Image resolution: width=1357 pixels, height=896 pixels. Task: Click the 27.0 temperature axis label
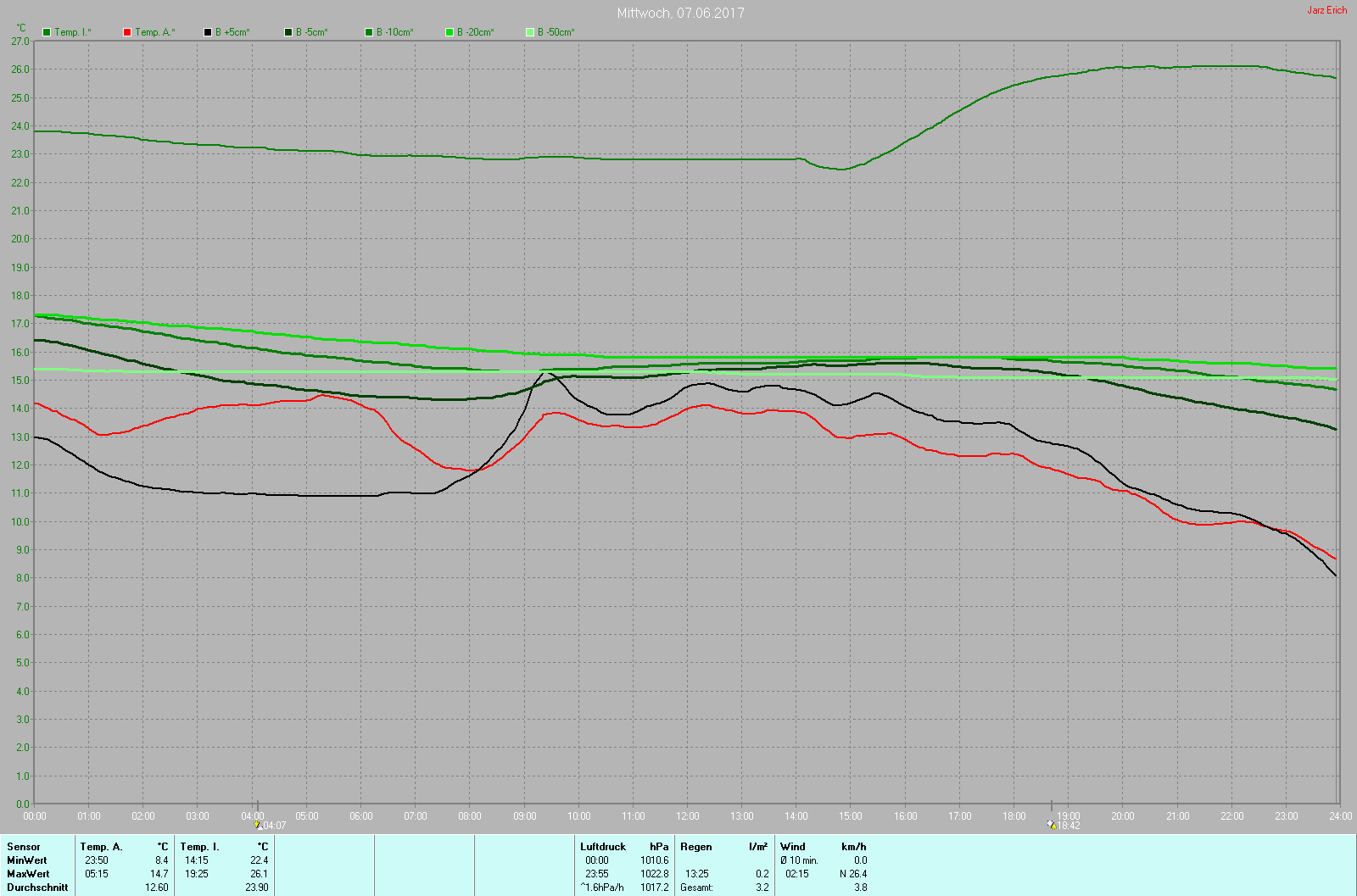tap(20, 41)
